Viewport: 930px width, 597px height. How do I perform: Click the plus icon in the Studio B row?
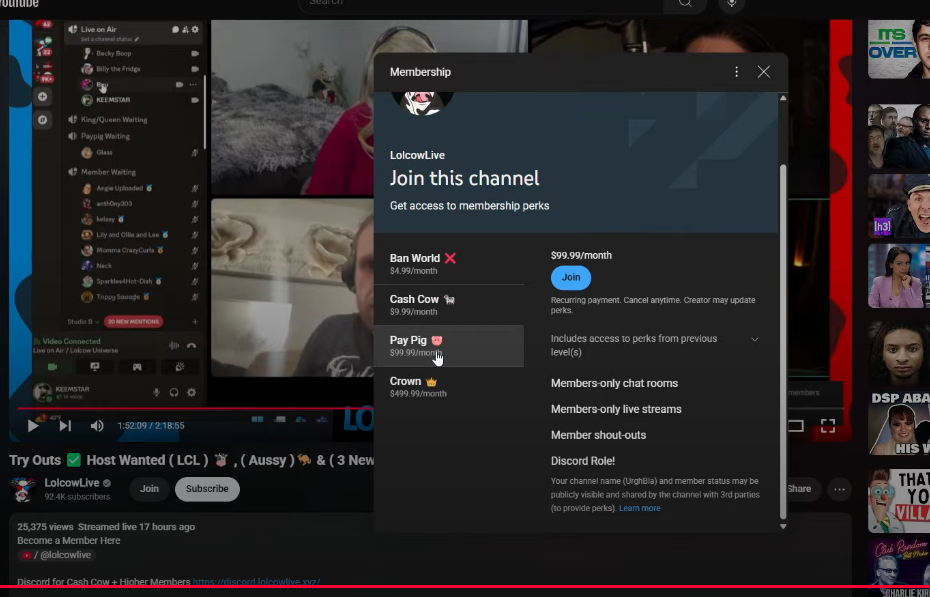tap(195, 321)
